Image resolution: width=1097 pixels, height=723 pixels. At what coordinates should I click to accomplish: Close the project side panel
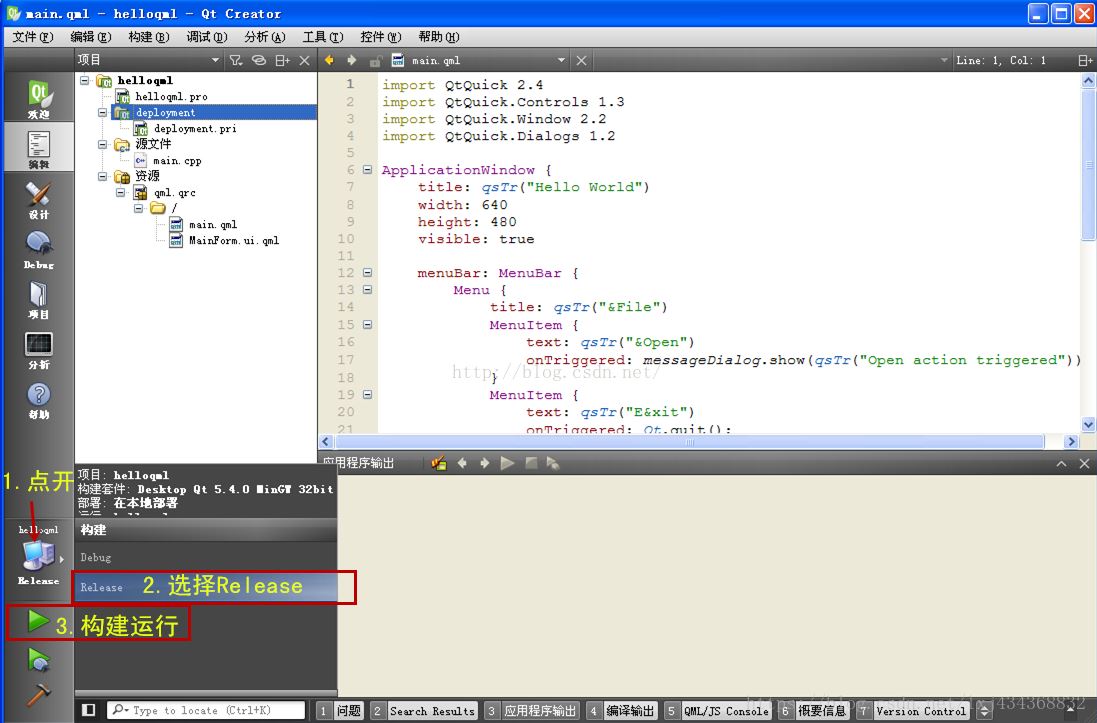304,60
